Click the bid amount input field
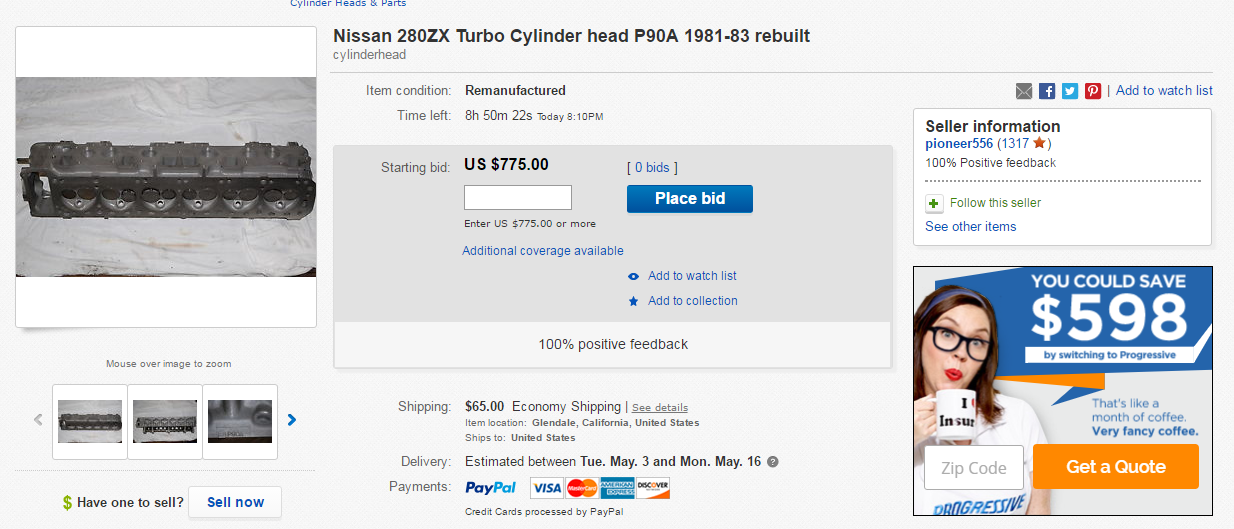Viewport: 1234px width, 529px height. [518, 197]
